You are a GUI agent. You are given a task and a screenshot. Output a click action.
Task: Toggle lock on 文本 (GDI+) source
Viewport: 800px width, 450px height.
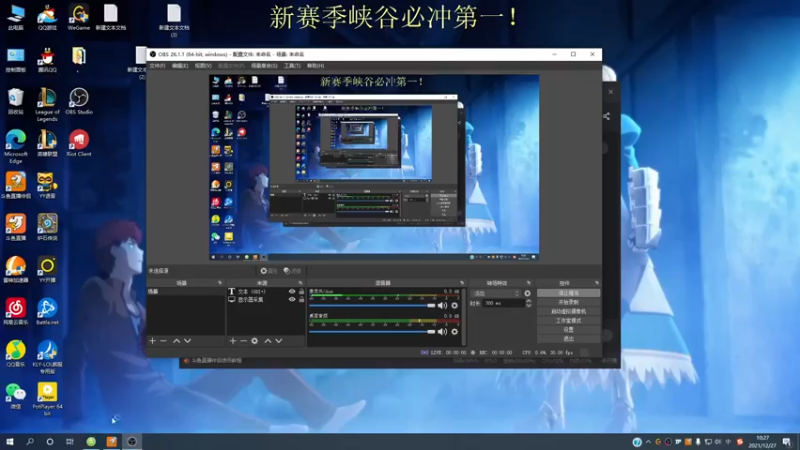click(x=302, y=291)
